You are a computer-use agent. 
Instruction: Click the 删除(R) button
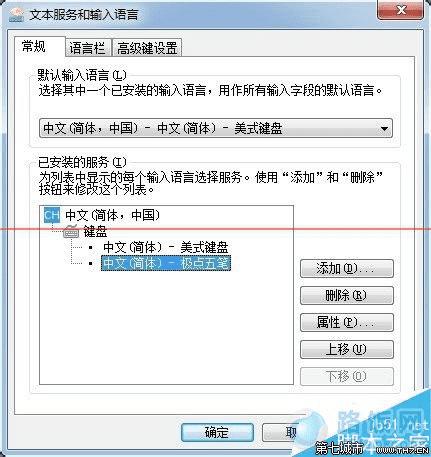347,296
